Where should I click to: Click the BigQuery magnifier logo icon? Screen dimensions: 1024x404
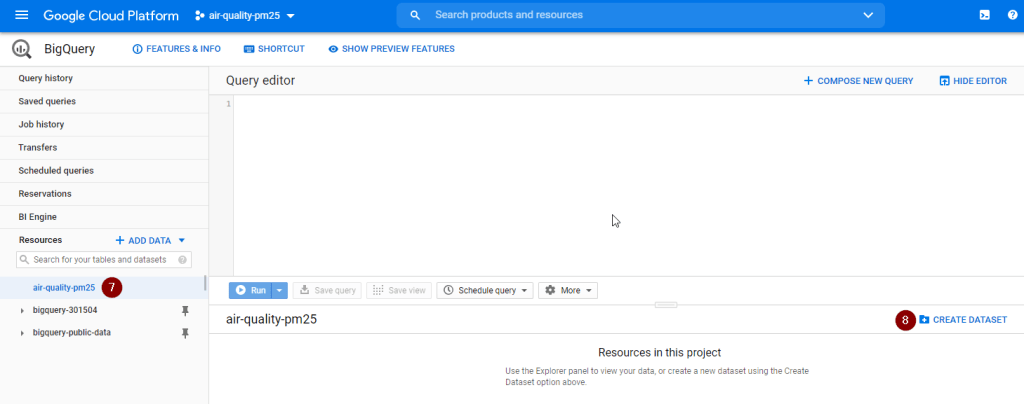[22, 49]
